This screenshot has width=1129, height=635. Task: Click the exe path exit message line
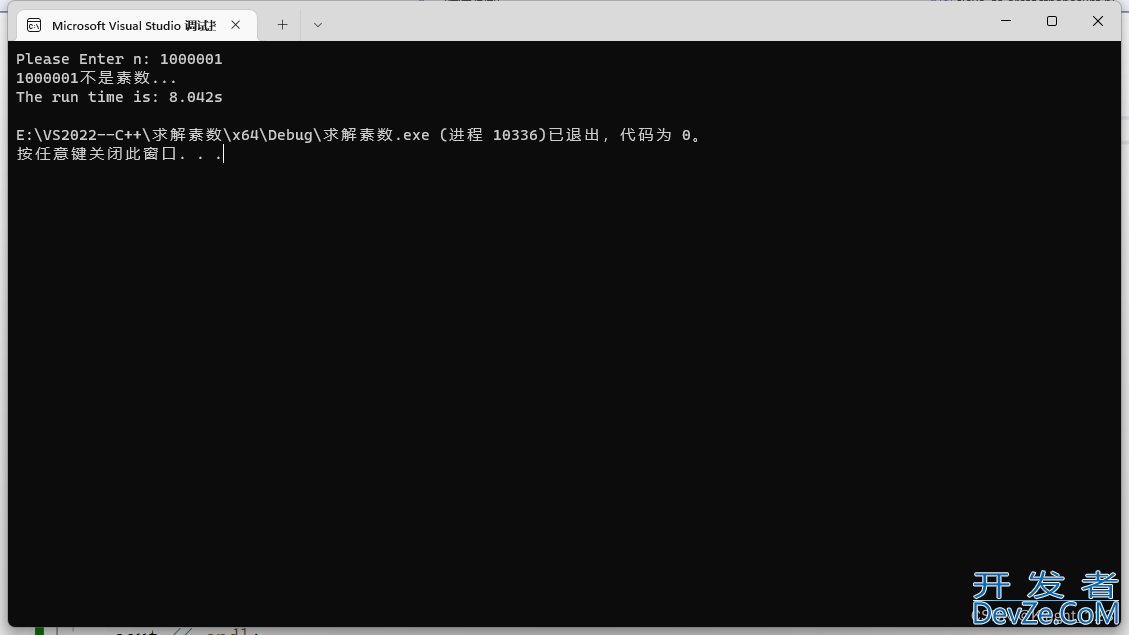(359, 135)
